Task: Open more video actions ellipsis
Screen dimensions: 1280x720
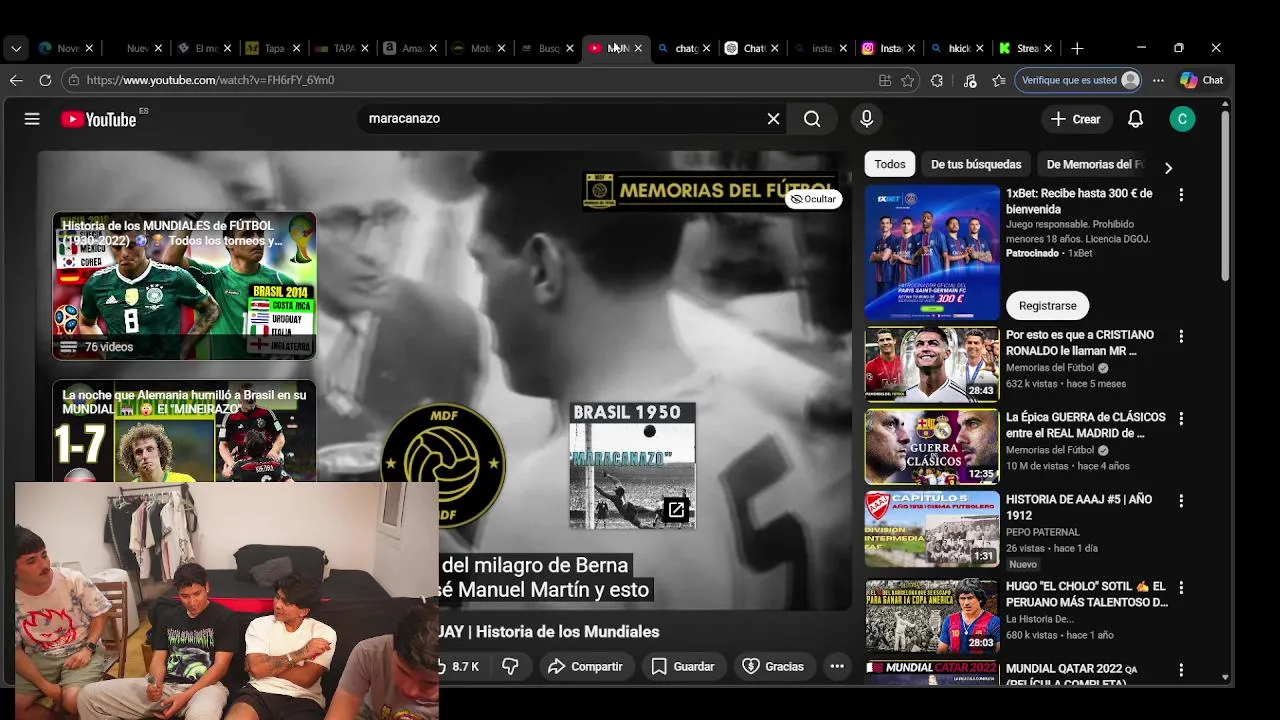Action: tap(837, 666)
